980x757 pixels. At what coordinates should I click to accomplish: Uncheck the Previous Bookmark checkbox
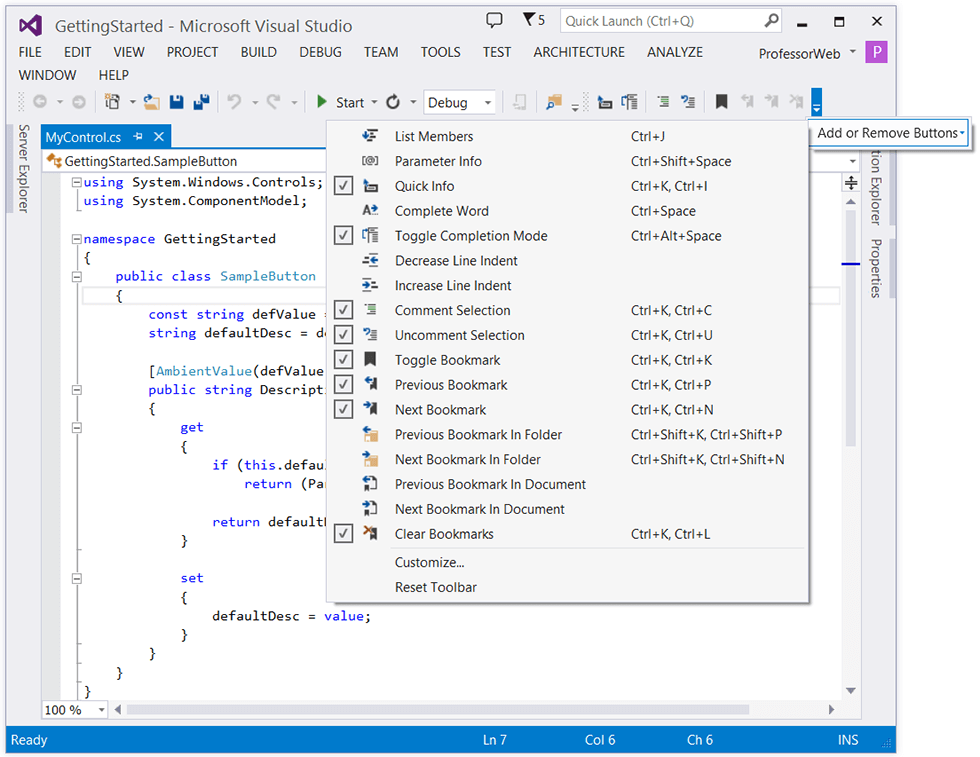coord(343,384)
